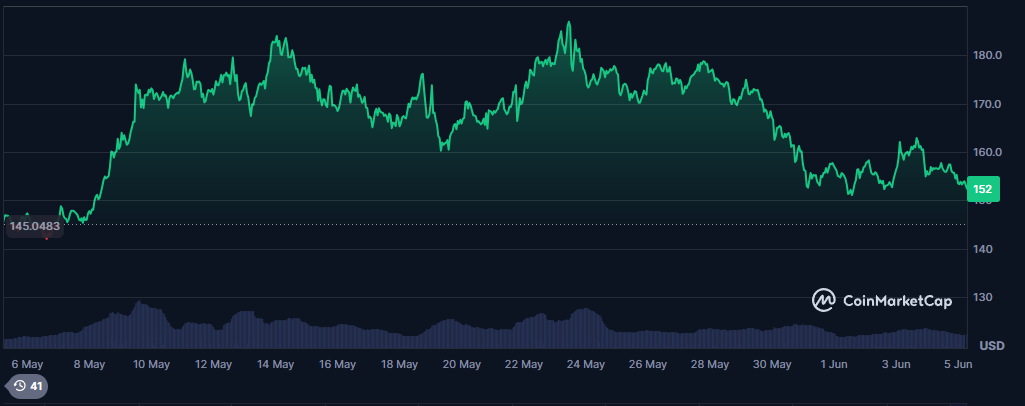The width and height of the screenshot is (1025, 406).
Task: Click the USD currency label
Action: coord(991,346)
